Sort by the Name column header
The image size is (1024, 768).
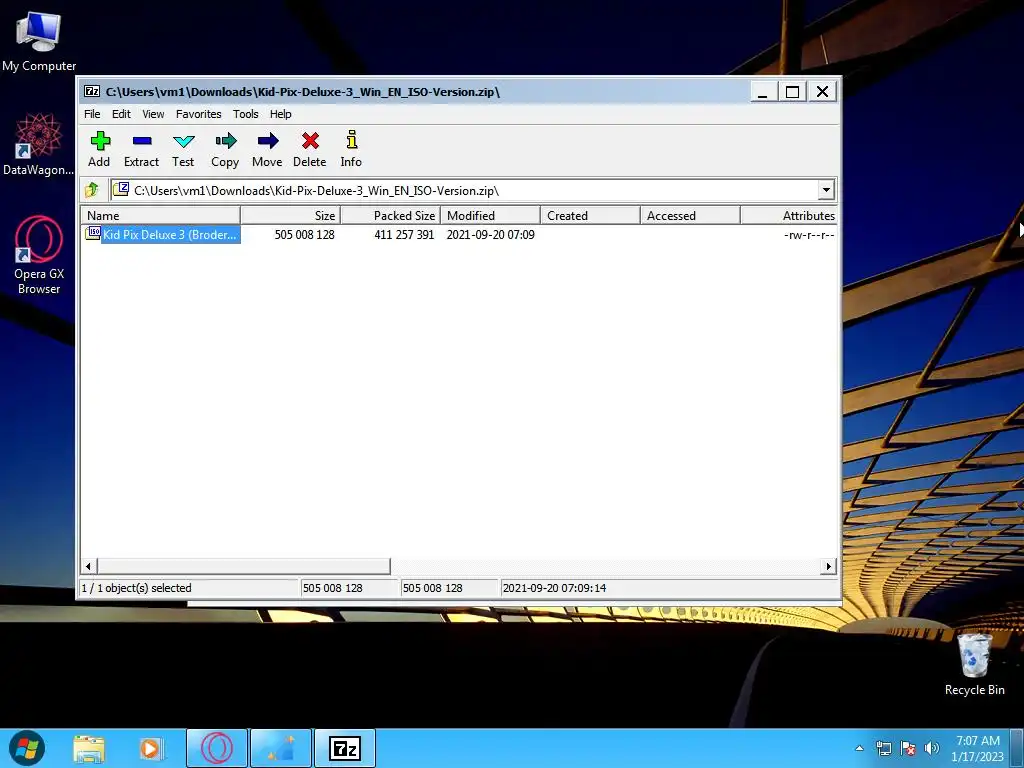pyautogui.click(x=160, y=216)
